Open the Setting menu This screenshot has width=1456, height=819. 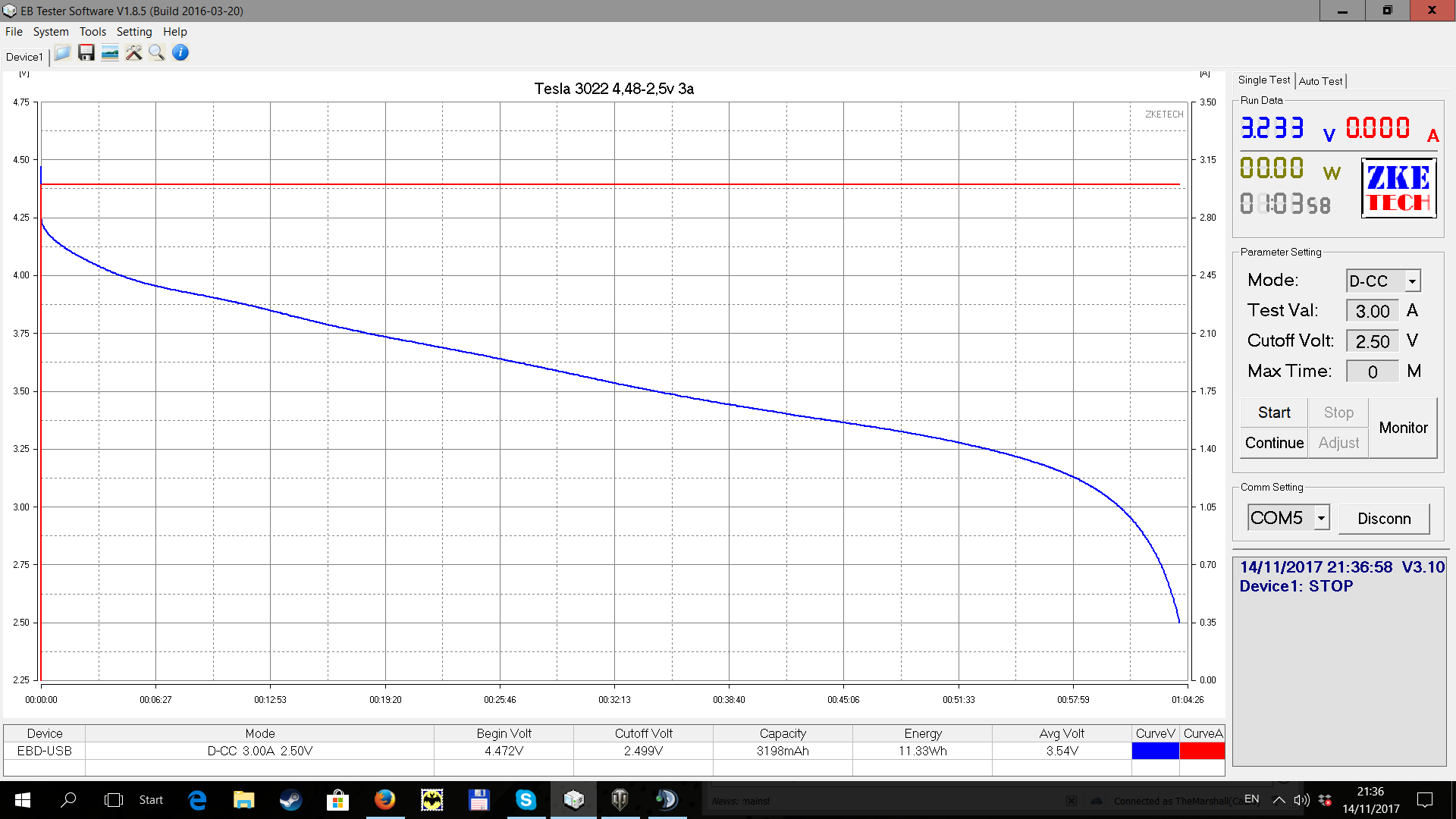pos(134,32)
